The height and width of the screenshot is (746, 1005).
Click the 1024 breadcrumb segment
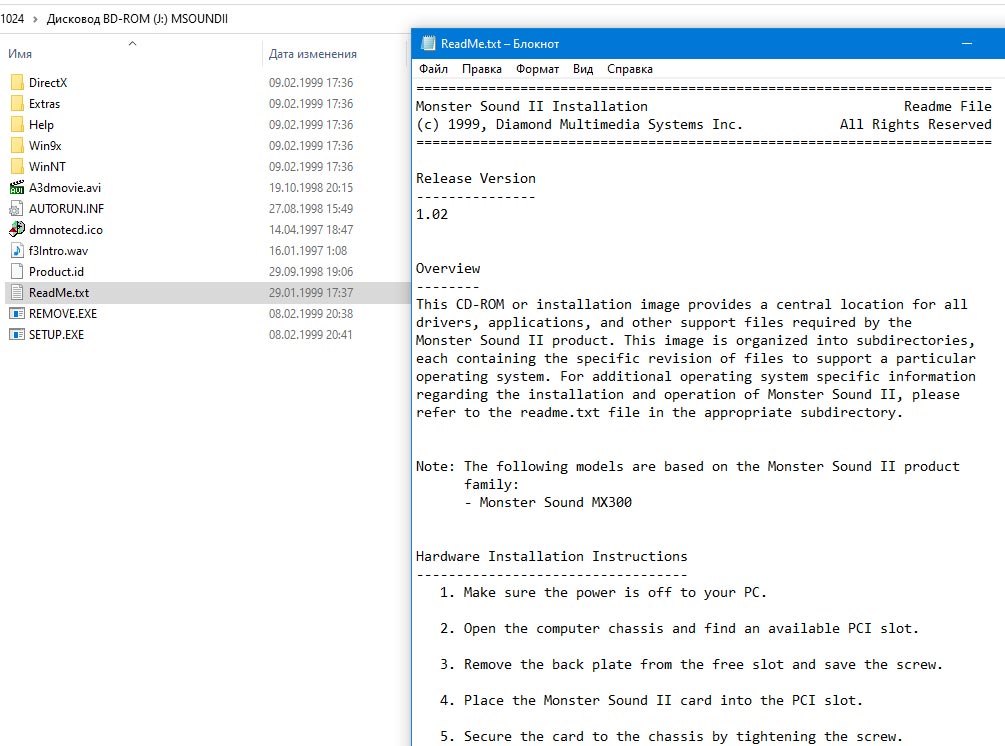tap(12, 19)
